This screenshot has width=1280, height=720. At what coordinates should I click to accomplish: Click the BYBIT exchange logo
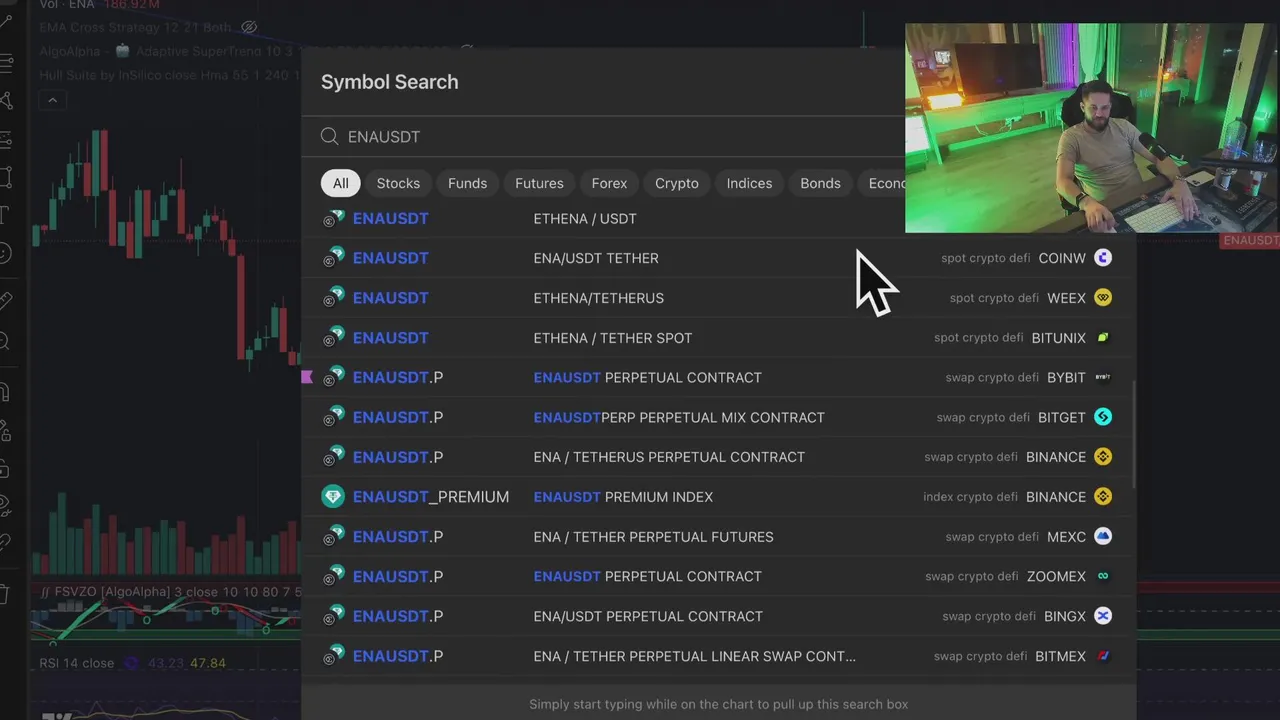1103,377
